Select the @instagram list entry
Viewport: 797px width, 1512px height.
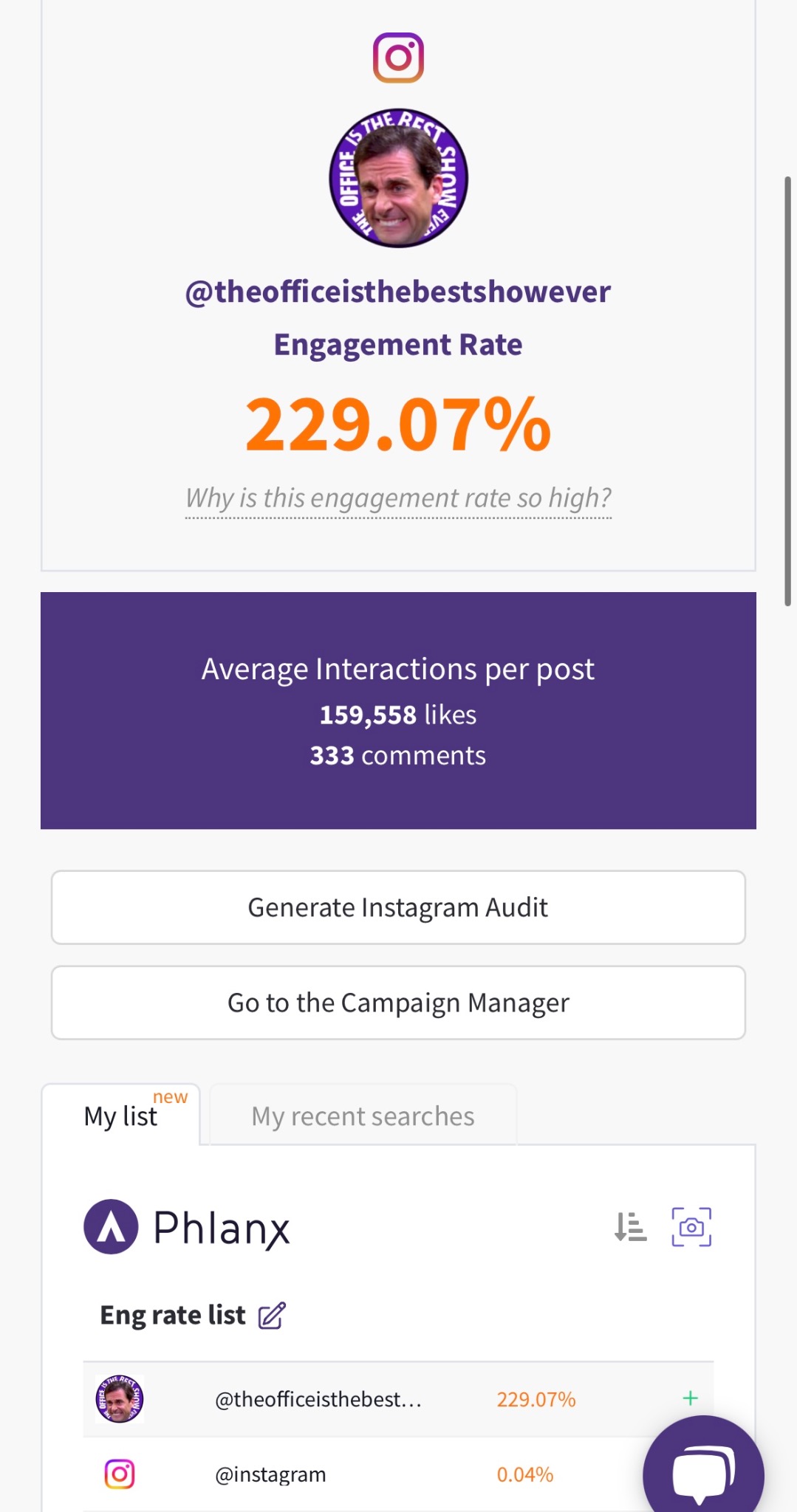coord(270,1474)
